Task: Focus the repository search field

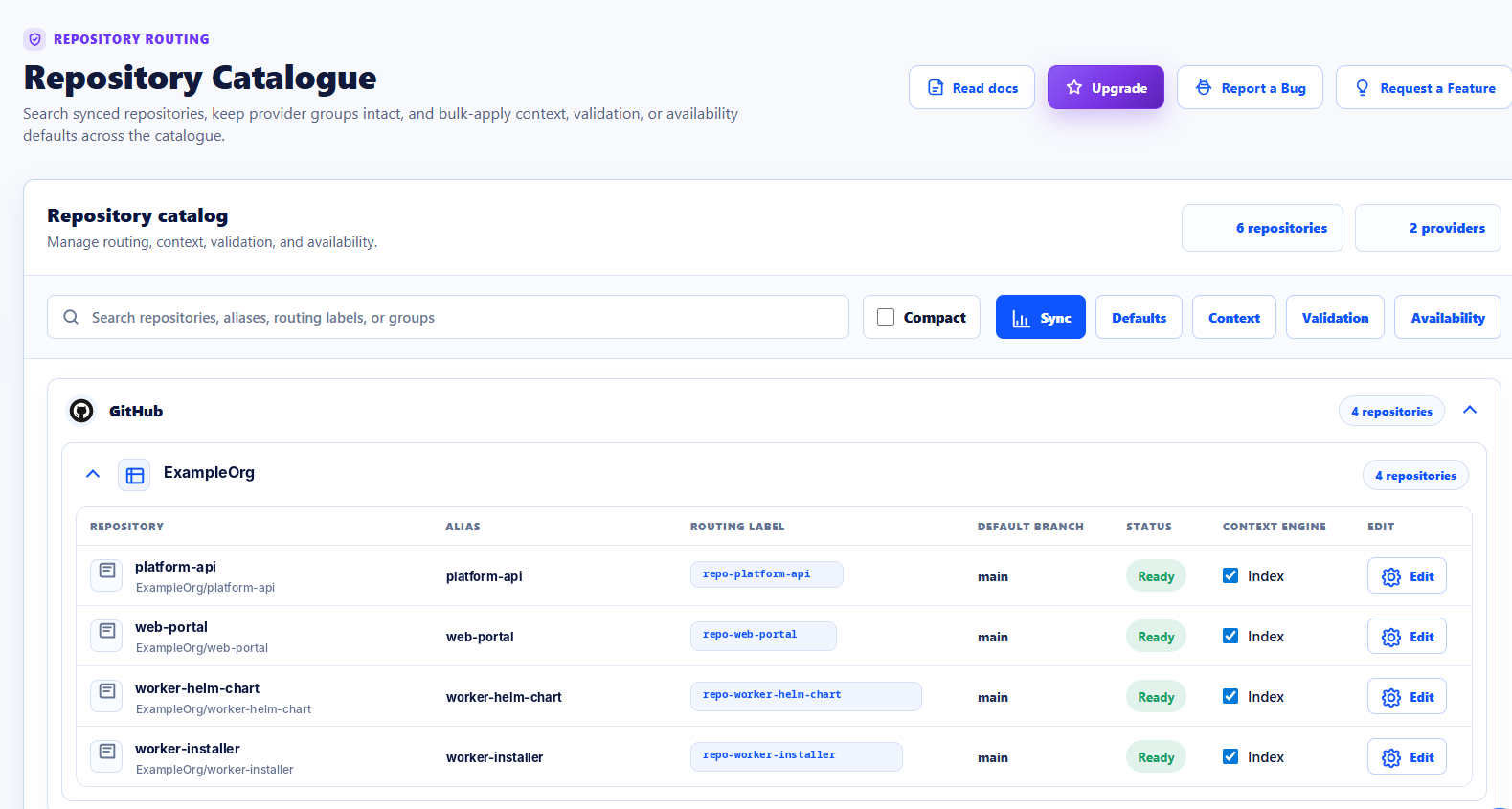Action: (448, 317)
